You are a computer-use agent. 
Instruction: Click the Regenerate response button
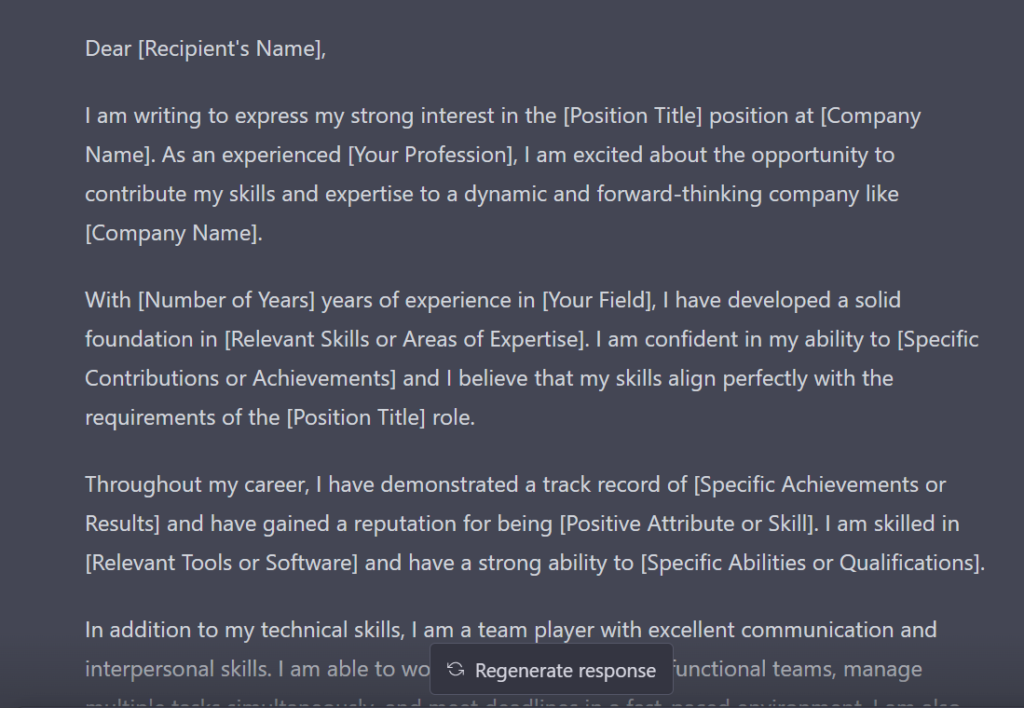pos(551,669)
